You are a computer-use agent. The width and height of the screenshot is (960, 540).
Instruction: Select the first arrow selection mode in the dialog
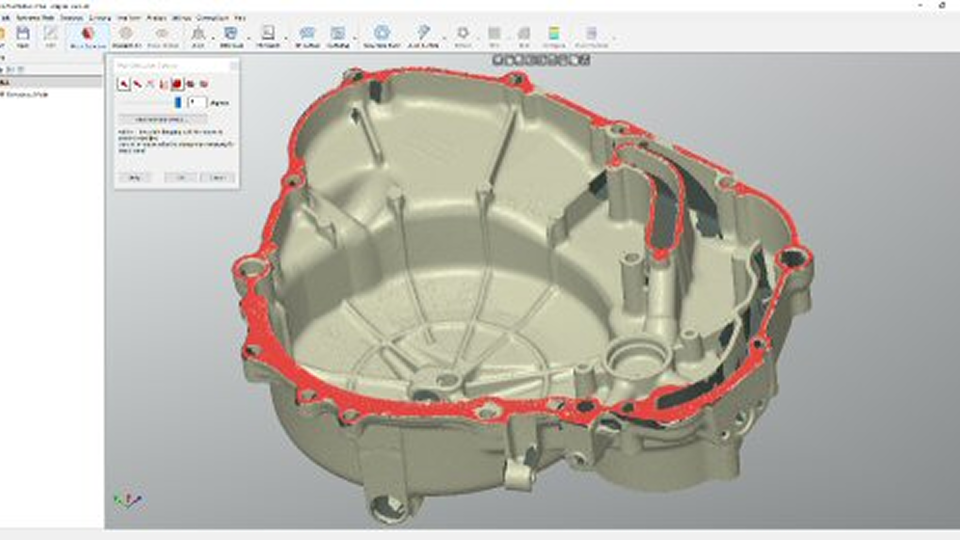coord(123,84)
